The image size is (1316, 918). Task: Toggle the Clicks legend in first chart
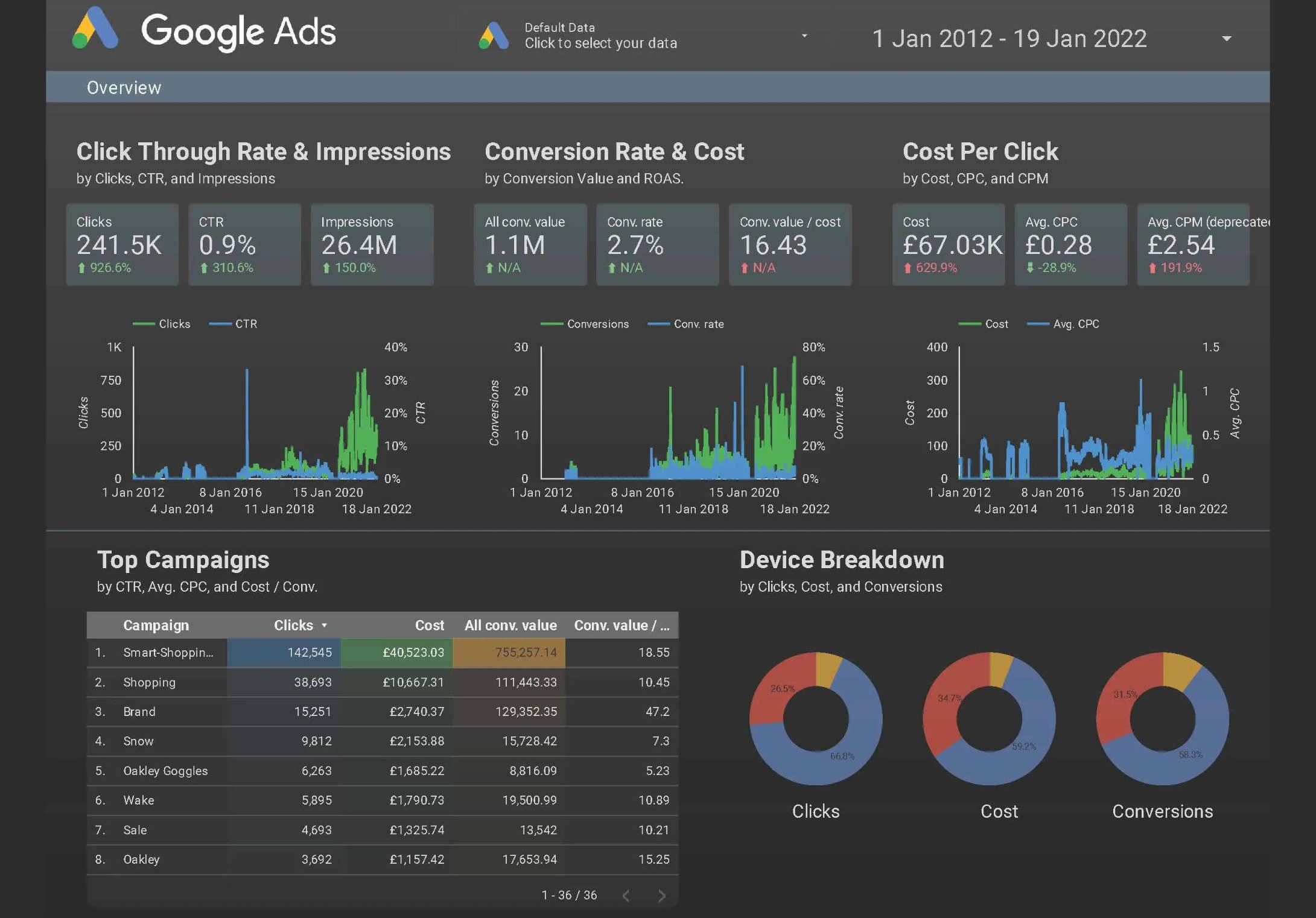[162, 324]
